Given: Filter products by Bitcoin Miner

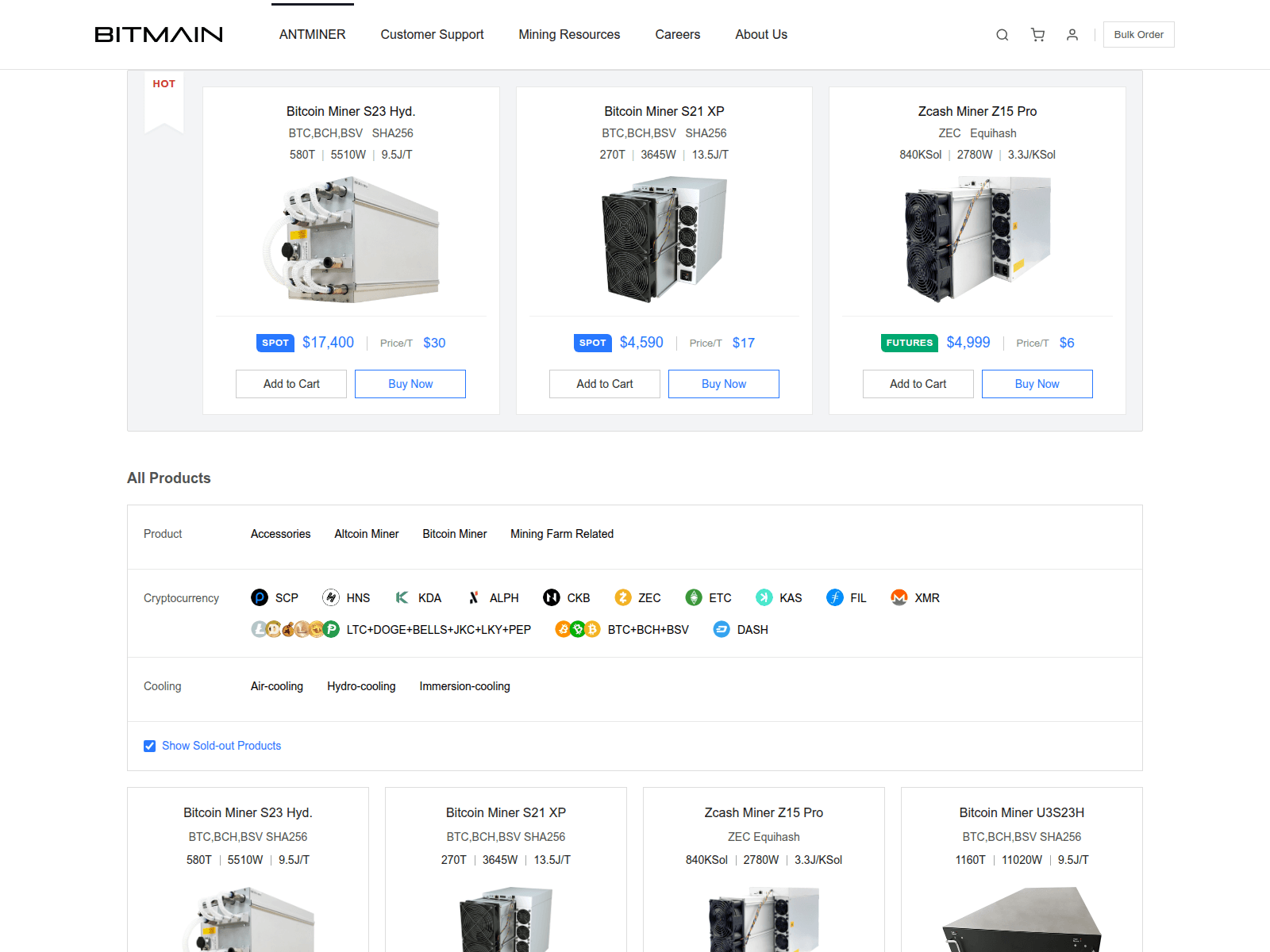Looking at the screenshot, I should tap(455, 534).
